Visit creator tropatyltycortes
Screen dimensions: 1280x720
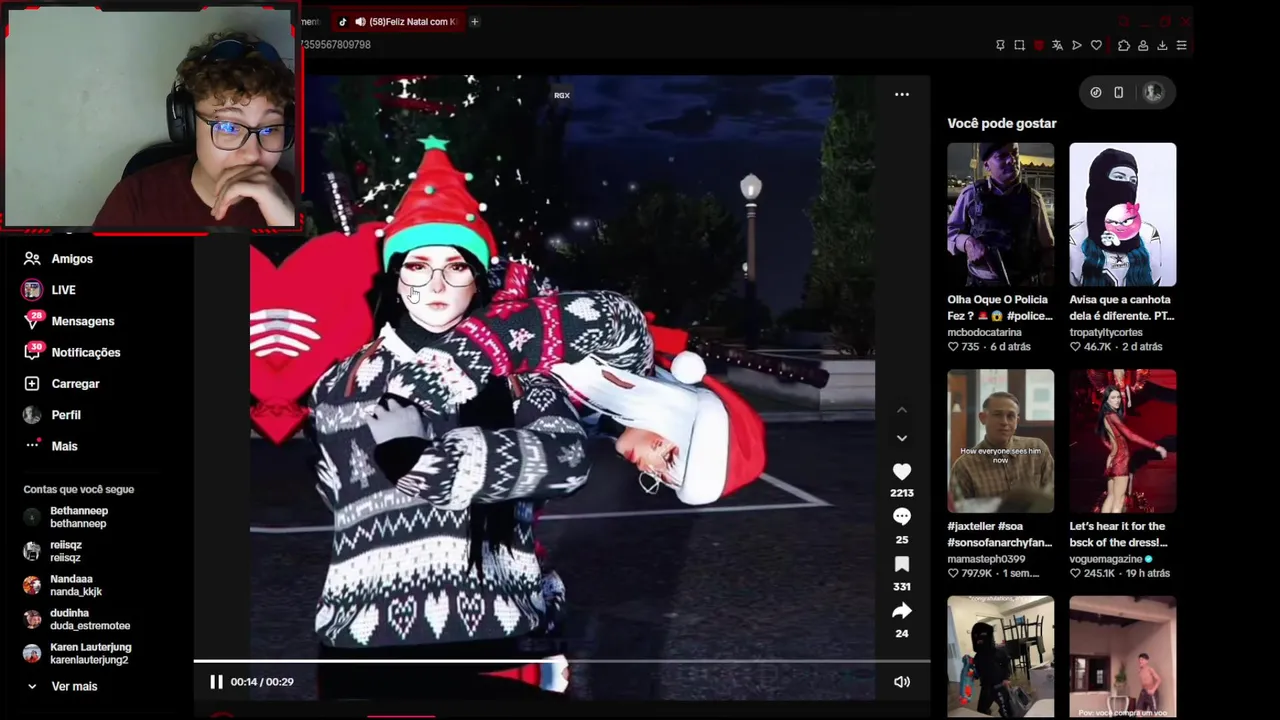click(x=1106, y=332)
